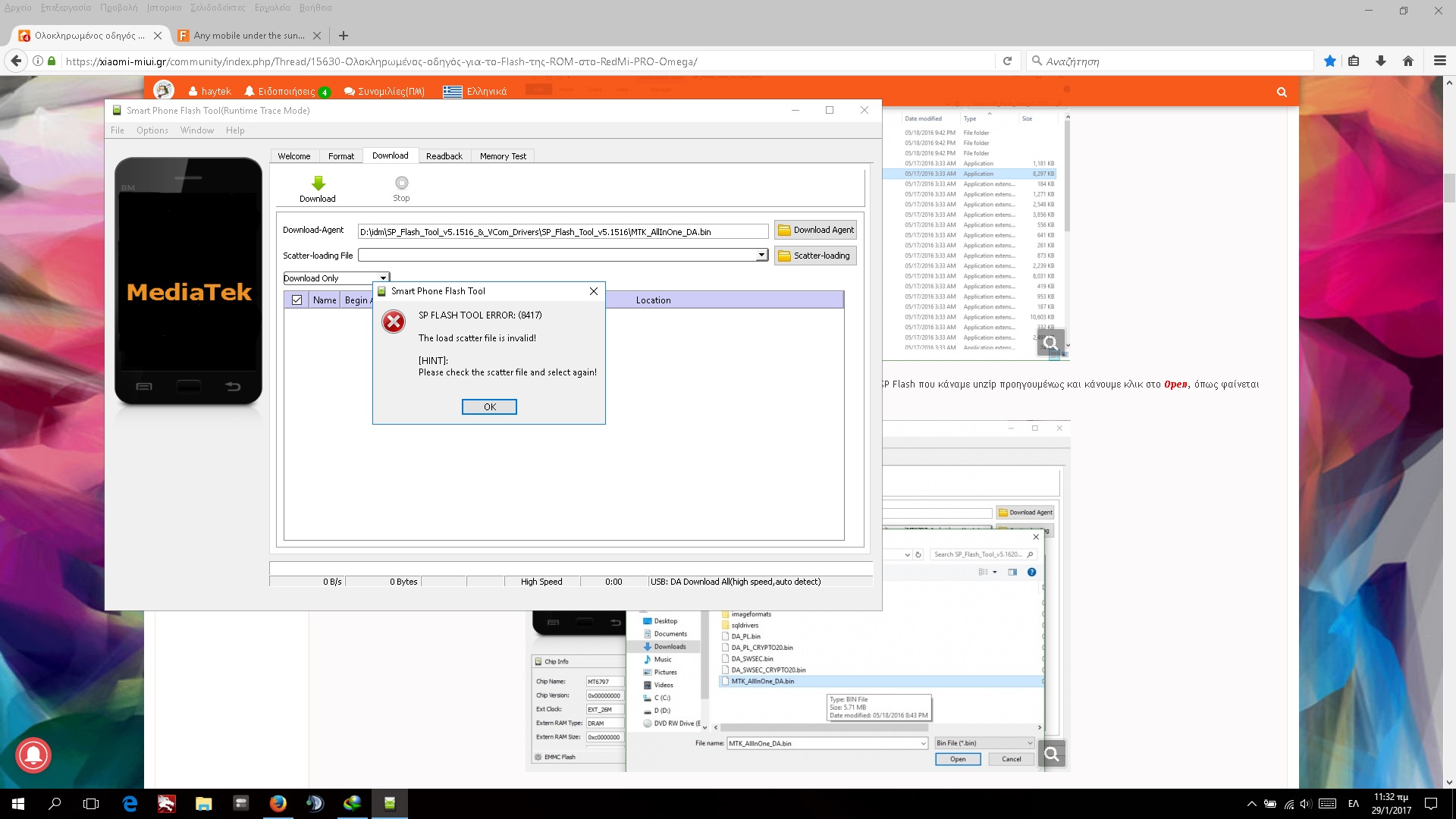The width and height of the screenshot is (1456, 819).
Task: Click the orange search magnifier icon
Action: coord(1282,92)
